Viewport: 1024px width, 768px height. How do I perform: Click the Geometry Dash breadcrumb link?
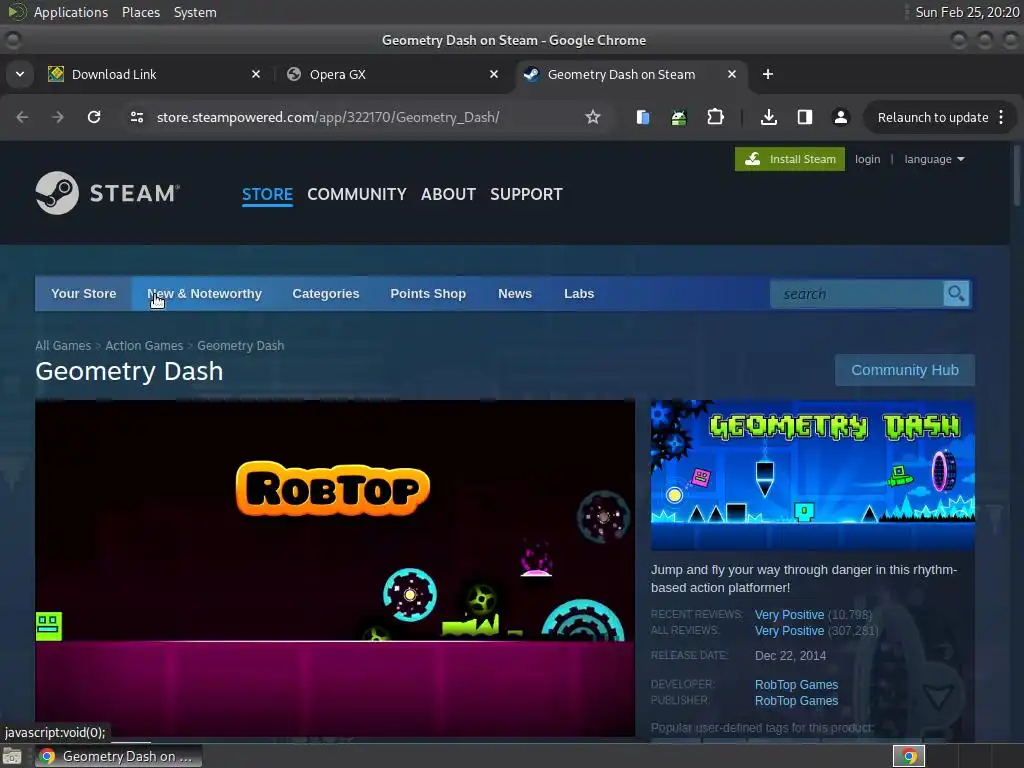(240, 345)
